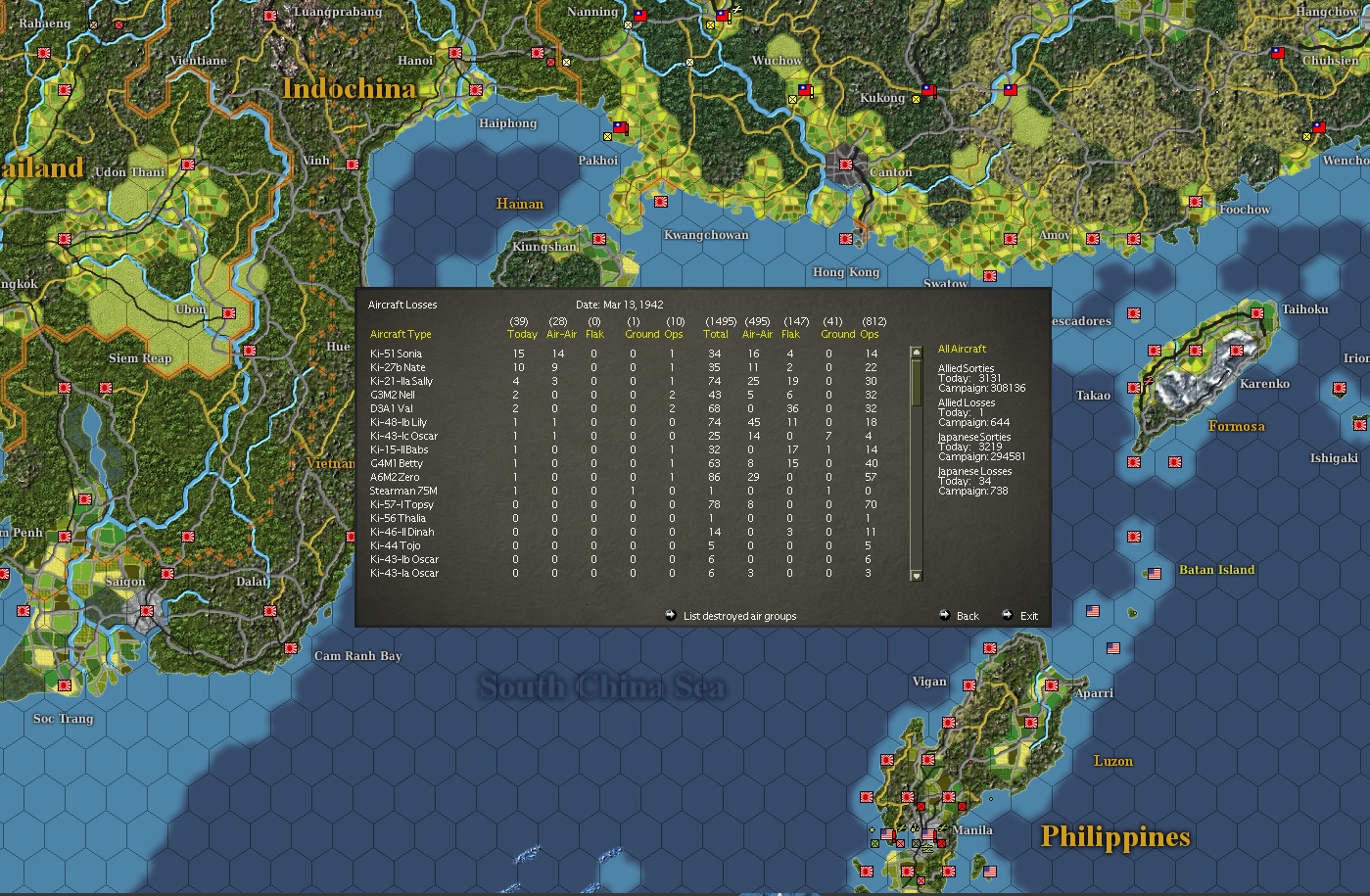Select the A6M2 Zero row
1370x896 pixels.
coord(624,477)
